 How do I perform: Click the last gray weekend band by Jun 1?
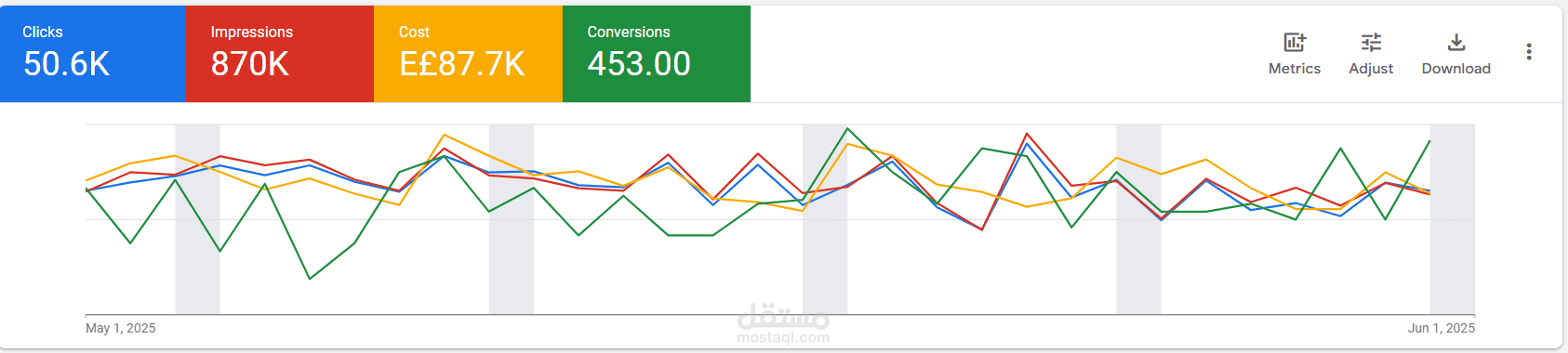(1453, 219)
